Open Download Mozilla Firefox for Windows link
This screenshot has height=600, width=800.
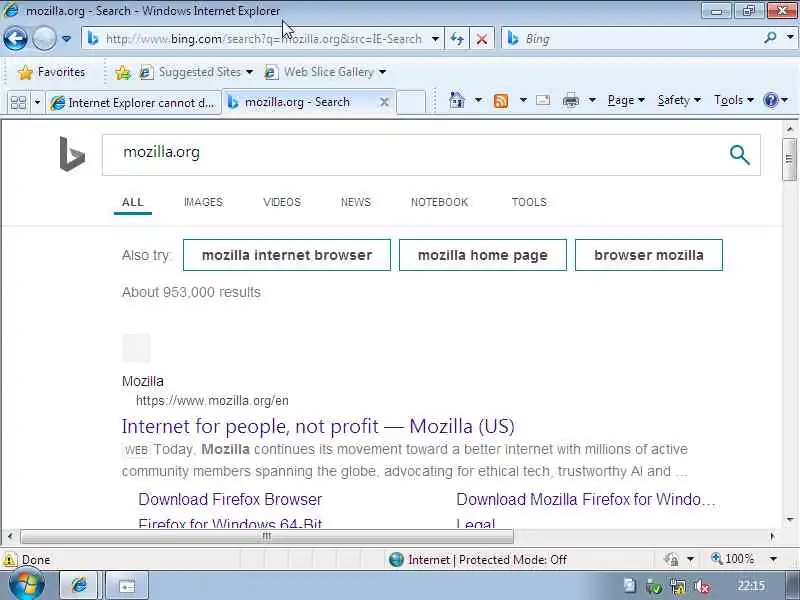586,499
